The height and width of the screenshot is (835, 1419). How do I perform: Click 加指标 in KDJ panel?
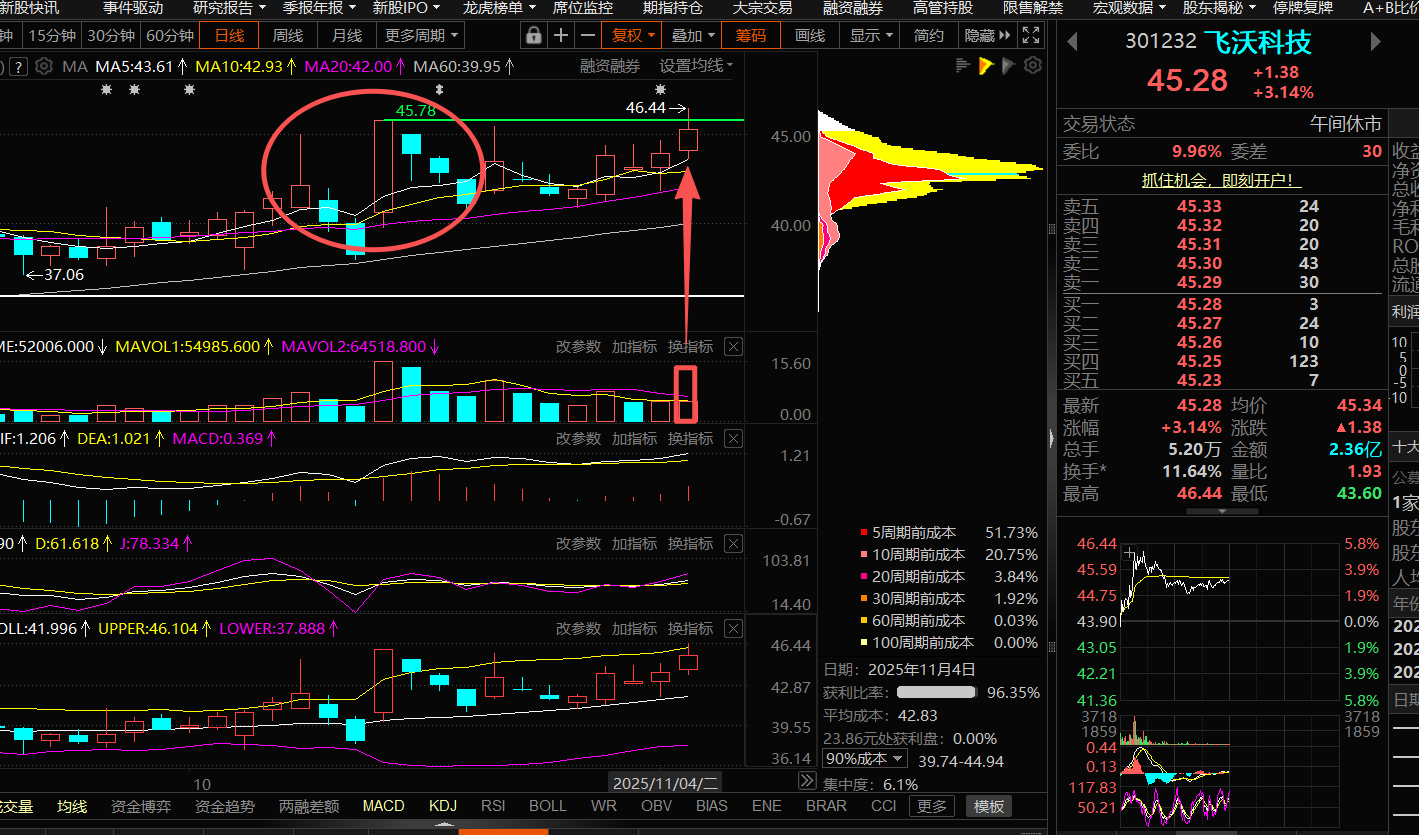(x=635, y=544)
